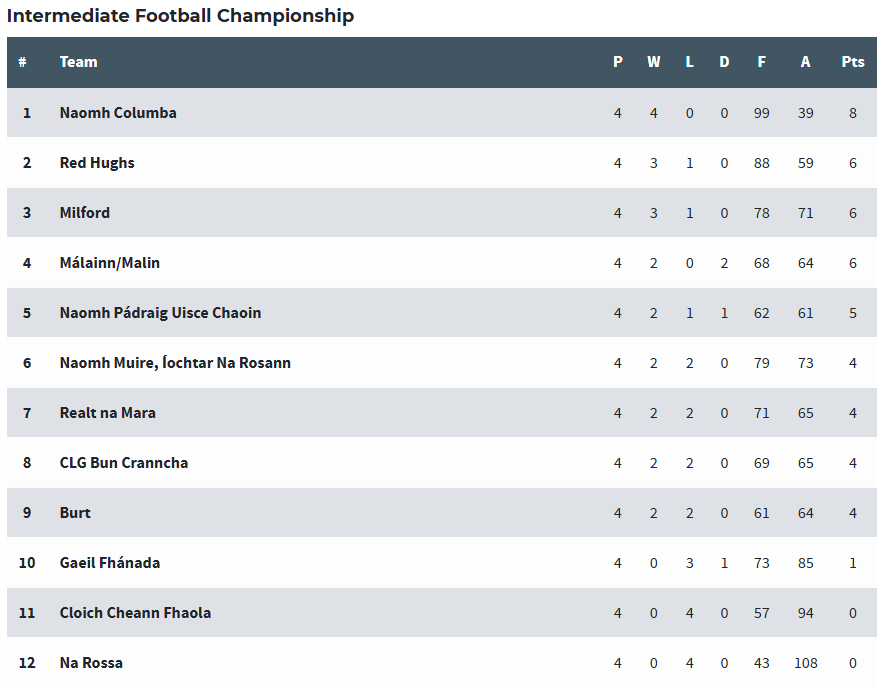Click the Burt team name
The width and height of the screenshot is (883, 687).
(75, 513)
